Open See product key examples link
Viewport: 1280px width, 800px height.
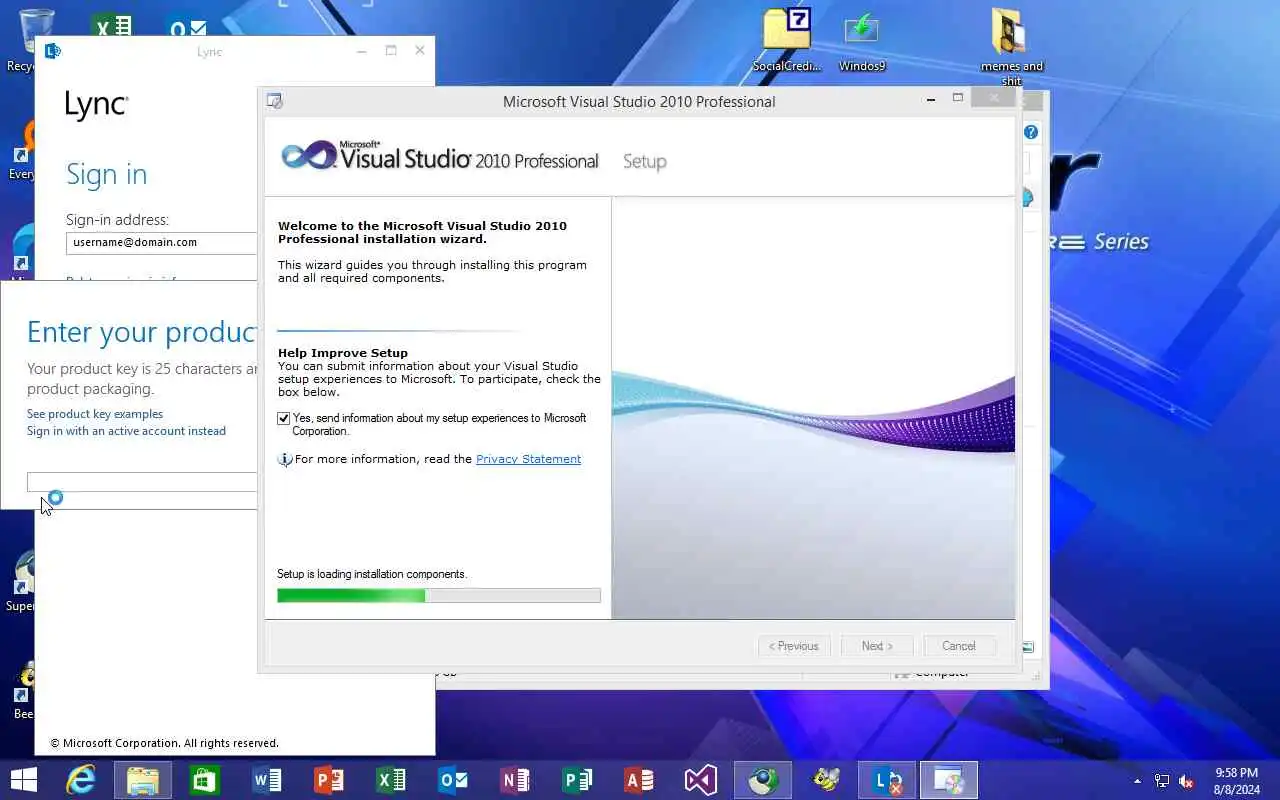coord(95,414)
